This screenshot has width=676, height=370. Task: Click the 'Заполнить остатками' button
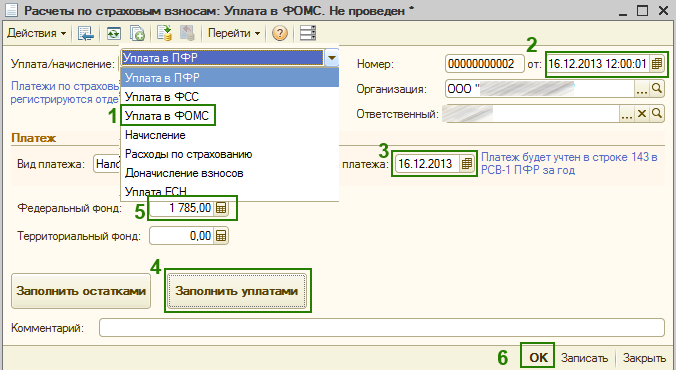point(81,291)
